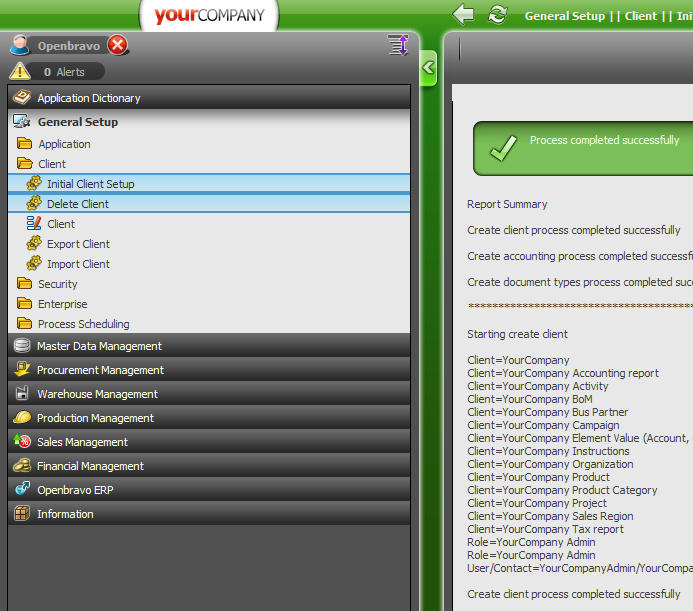Viewport: 693px width, 611px height.
Task: Expand Master Data Management section
Action: [x=209, y=346]
